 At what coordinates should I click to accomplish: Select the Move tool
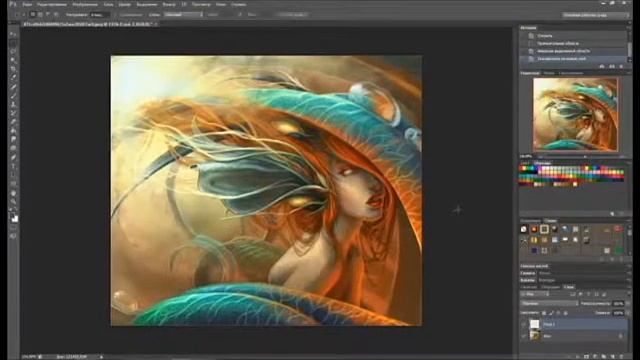(x=13, y=34)
